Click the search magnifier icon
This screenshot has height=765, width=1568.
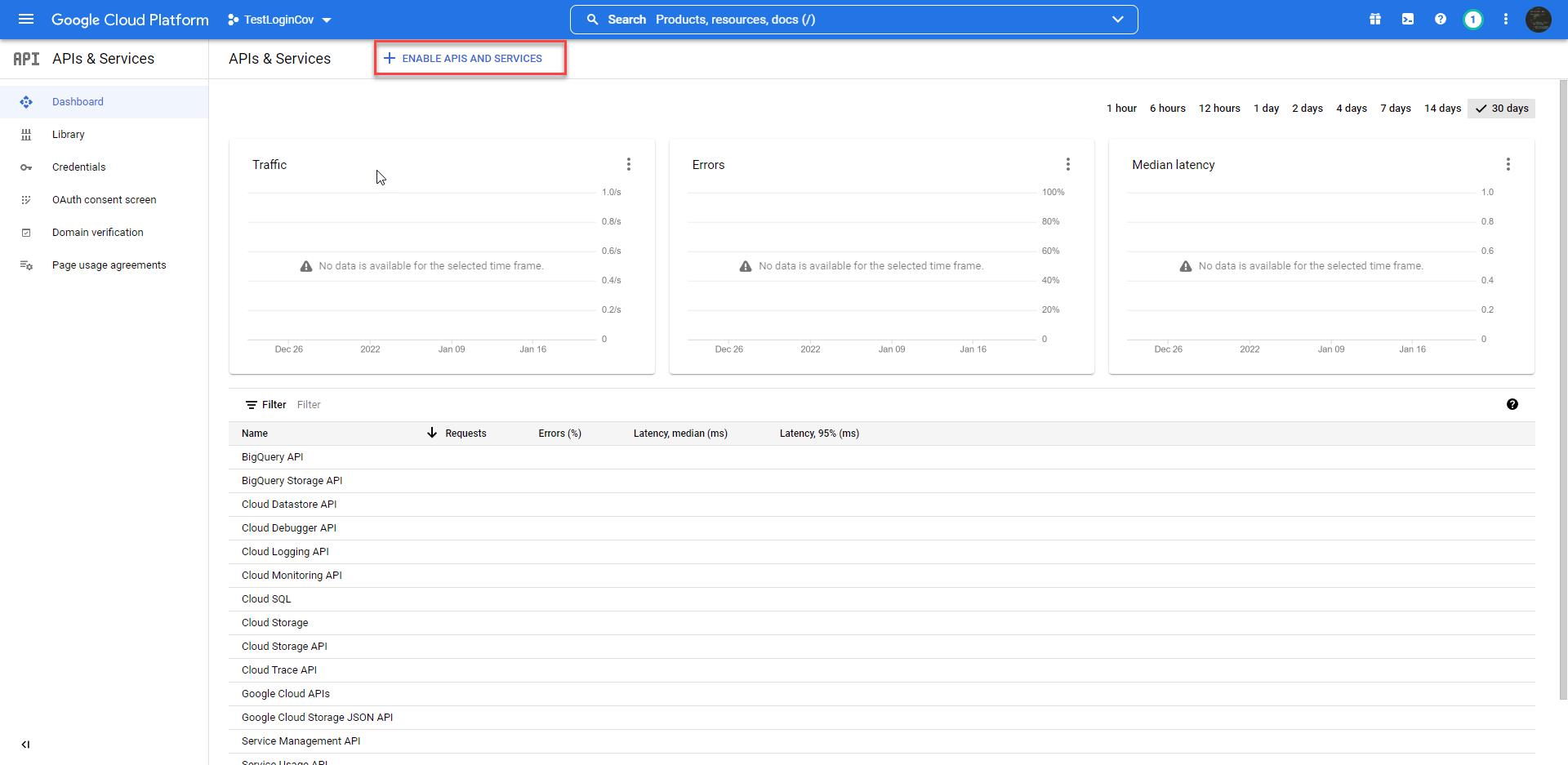point(593,20)
